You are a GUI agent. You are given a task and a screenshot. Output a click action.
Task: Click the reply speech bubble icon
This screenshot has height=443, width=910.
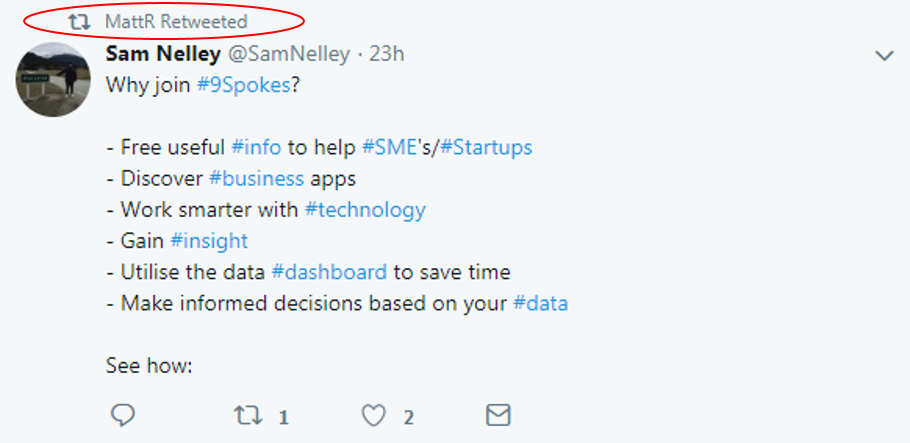coord(122,416)
